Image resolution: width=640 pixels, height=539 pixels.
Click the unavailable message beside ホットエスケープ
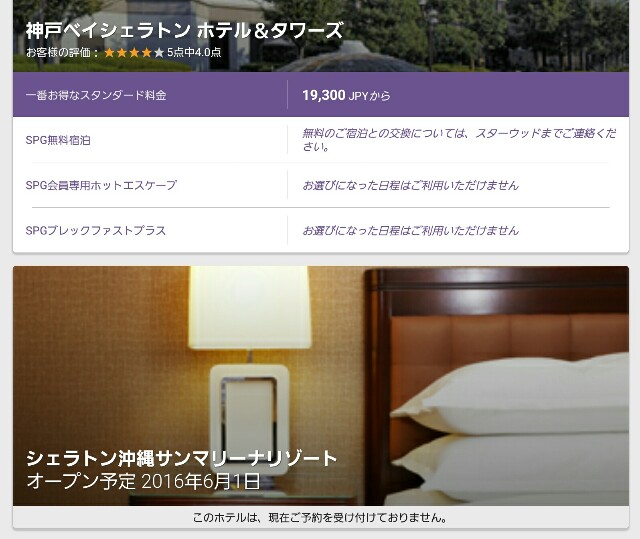[410, 185]
